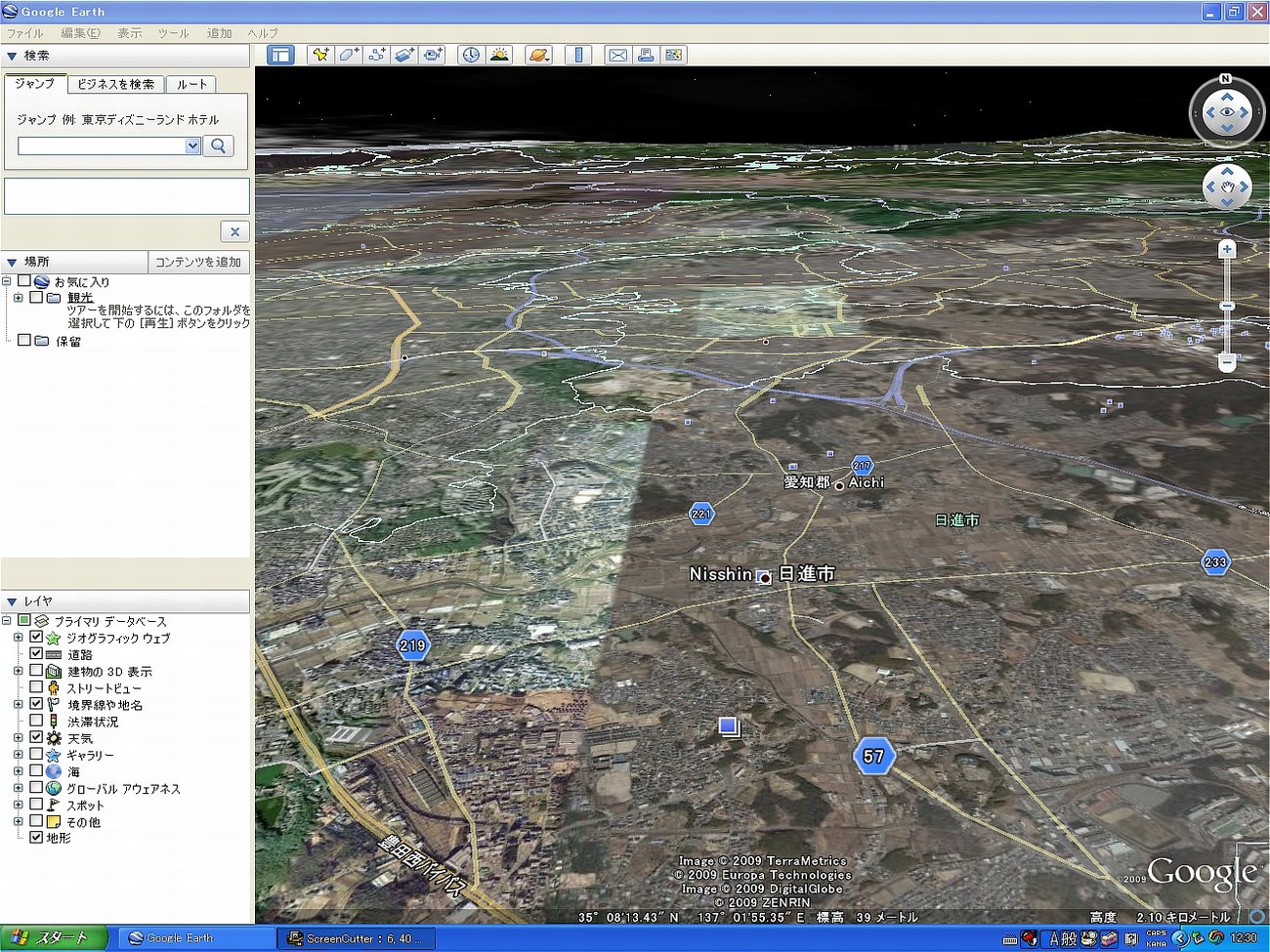
Task: Click the blue square marker below Nisshin
Action: (x=728, y=725)
